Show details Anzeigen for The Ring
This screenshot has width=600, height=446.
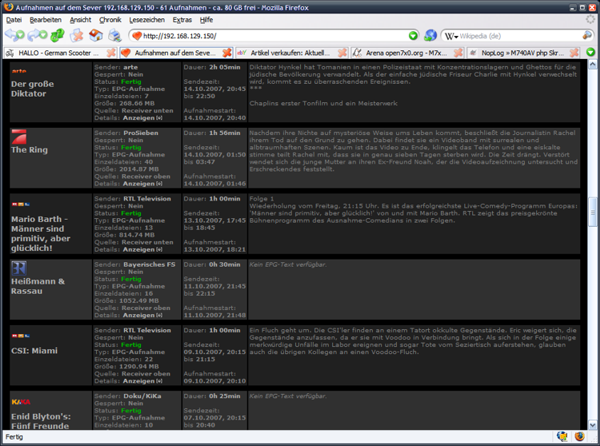point(142,184)
